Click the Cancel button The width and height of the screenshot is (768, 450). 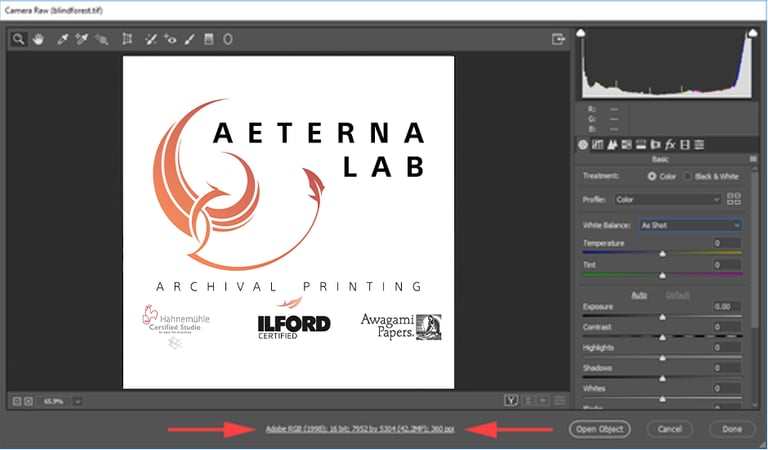[670, 429]
